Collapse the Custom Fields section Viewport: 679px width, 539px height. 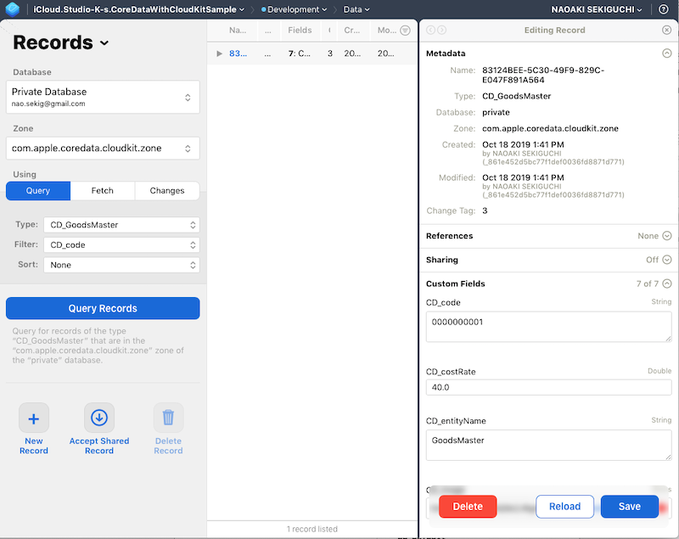(x=667, y=284)
